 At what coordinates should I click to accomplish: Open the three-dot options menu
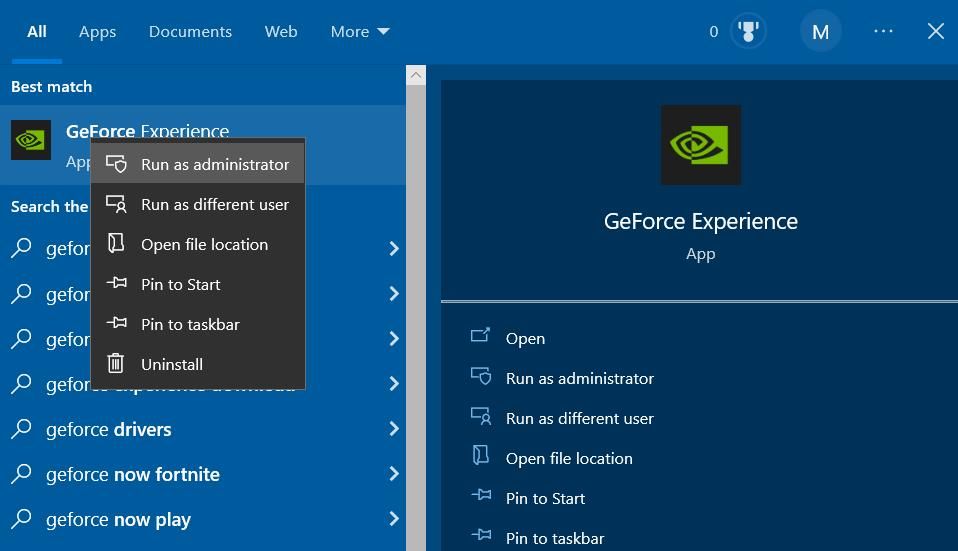(883, 31)
